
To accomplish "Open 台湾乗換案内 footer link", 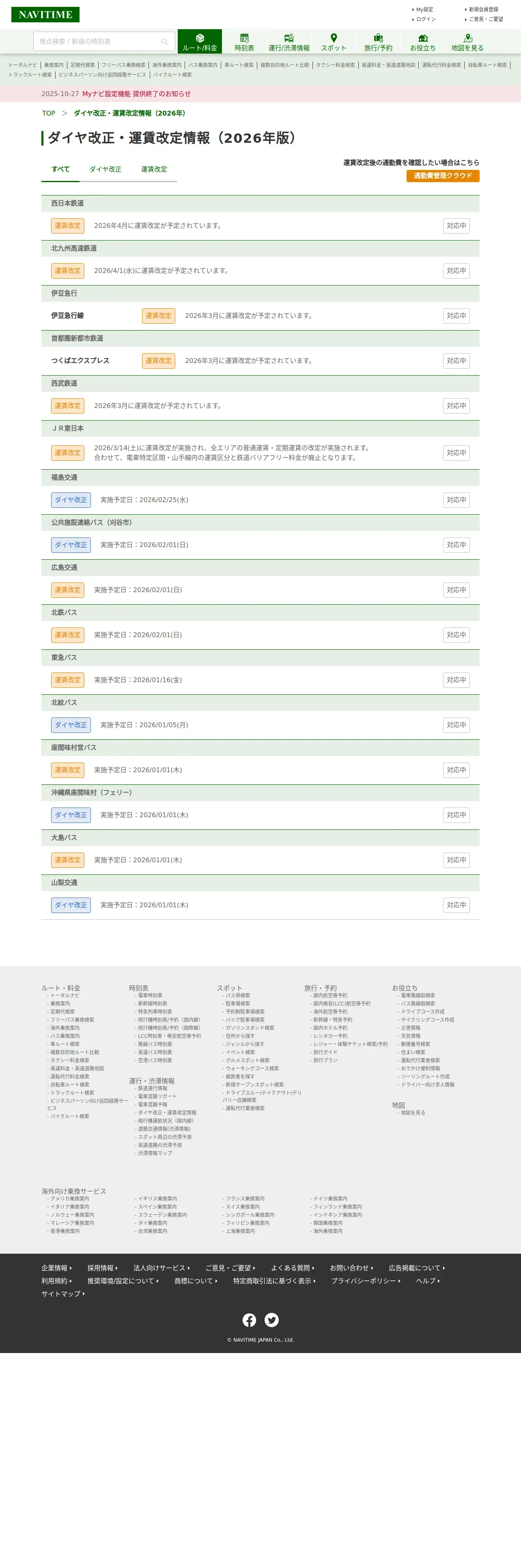I will (152, 1231).
